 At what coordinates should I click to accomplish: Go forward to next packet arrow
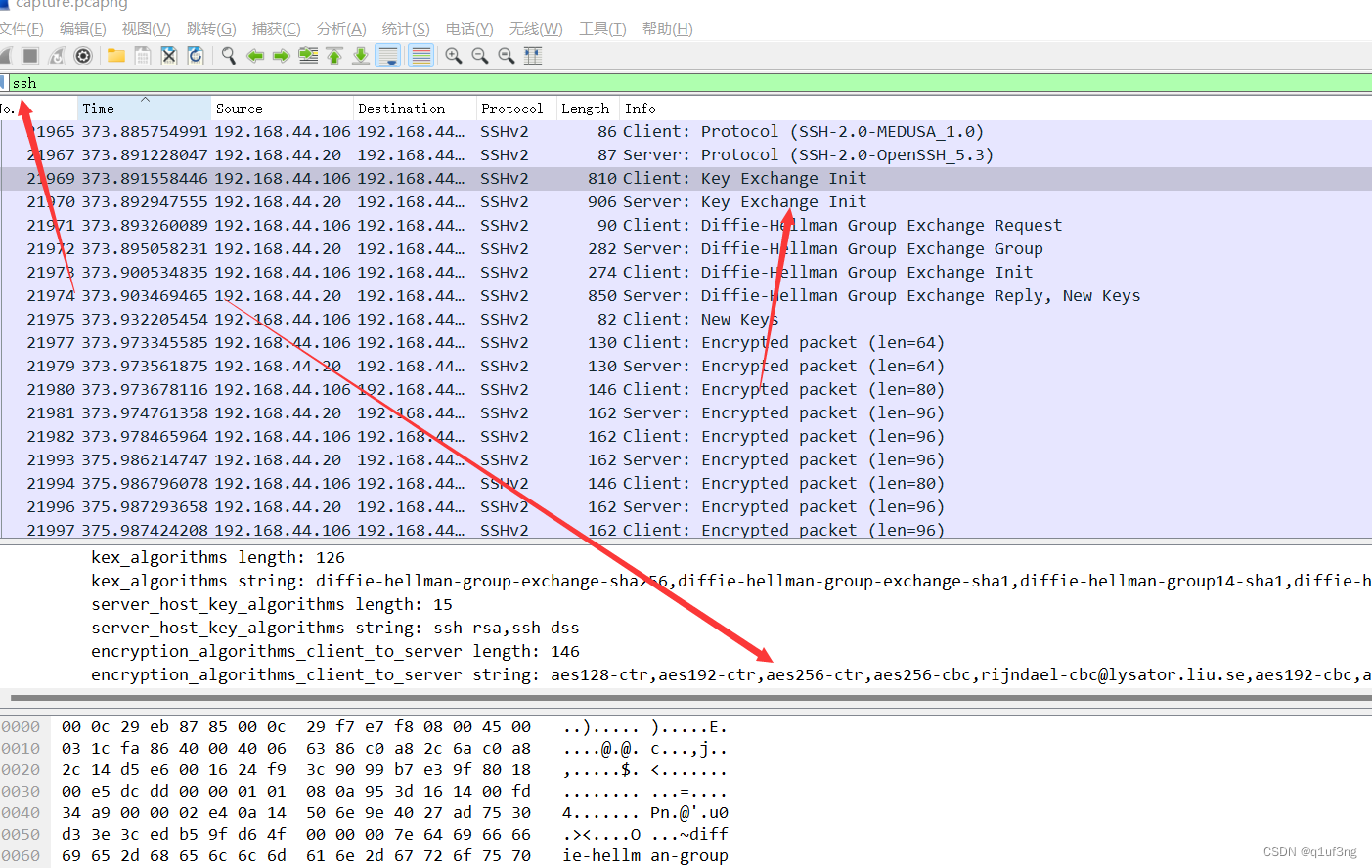[x=282, y=56]
